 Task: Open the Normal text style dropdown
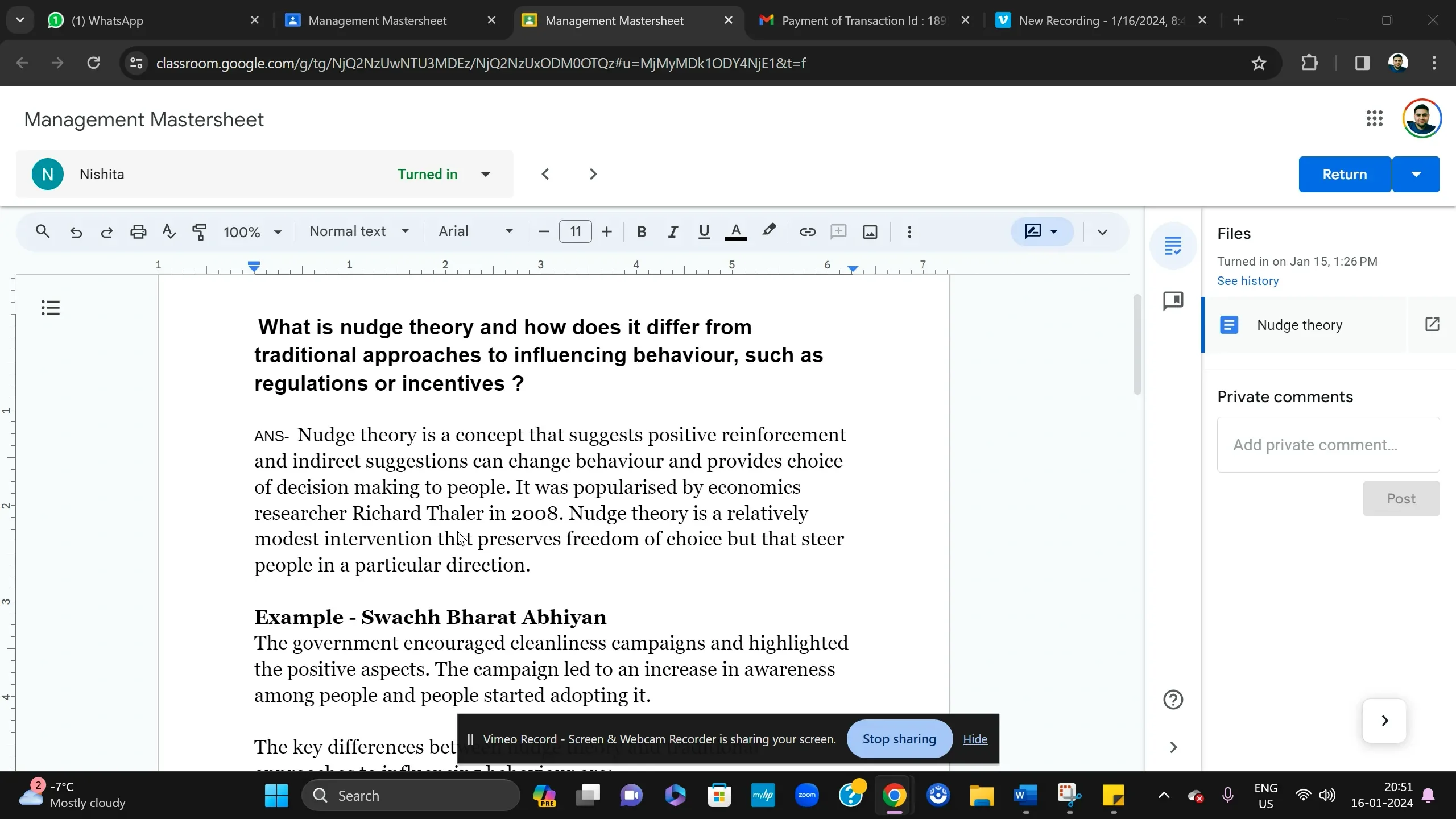pos(359,231)
